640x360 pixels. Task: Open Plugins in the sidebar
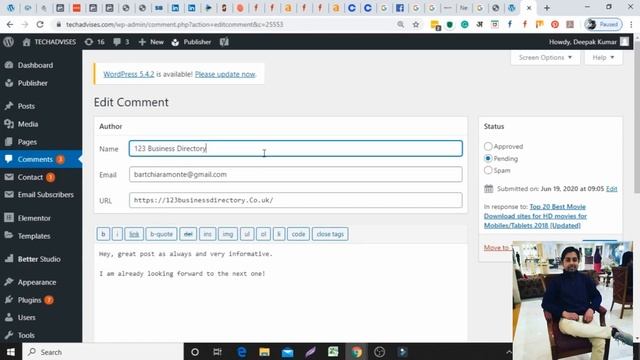point(29,300)
